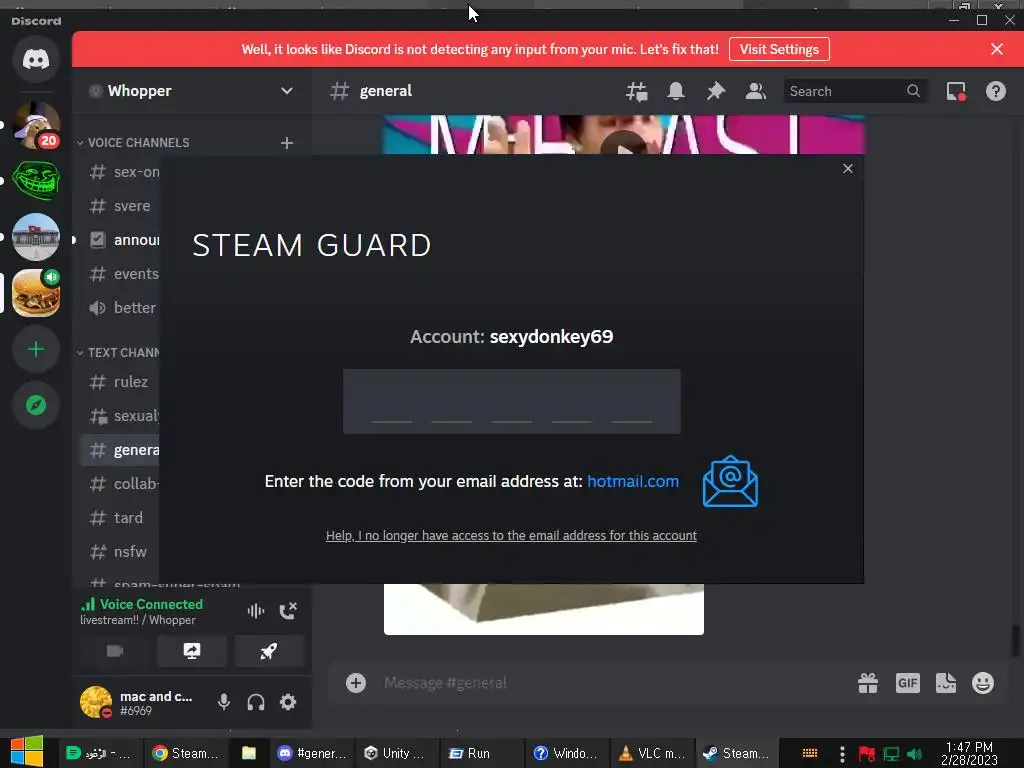Collapse the Text Channels category
This screenshot has width=1024, height=768.
coord(118,353)
